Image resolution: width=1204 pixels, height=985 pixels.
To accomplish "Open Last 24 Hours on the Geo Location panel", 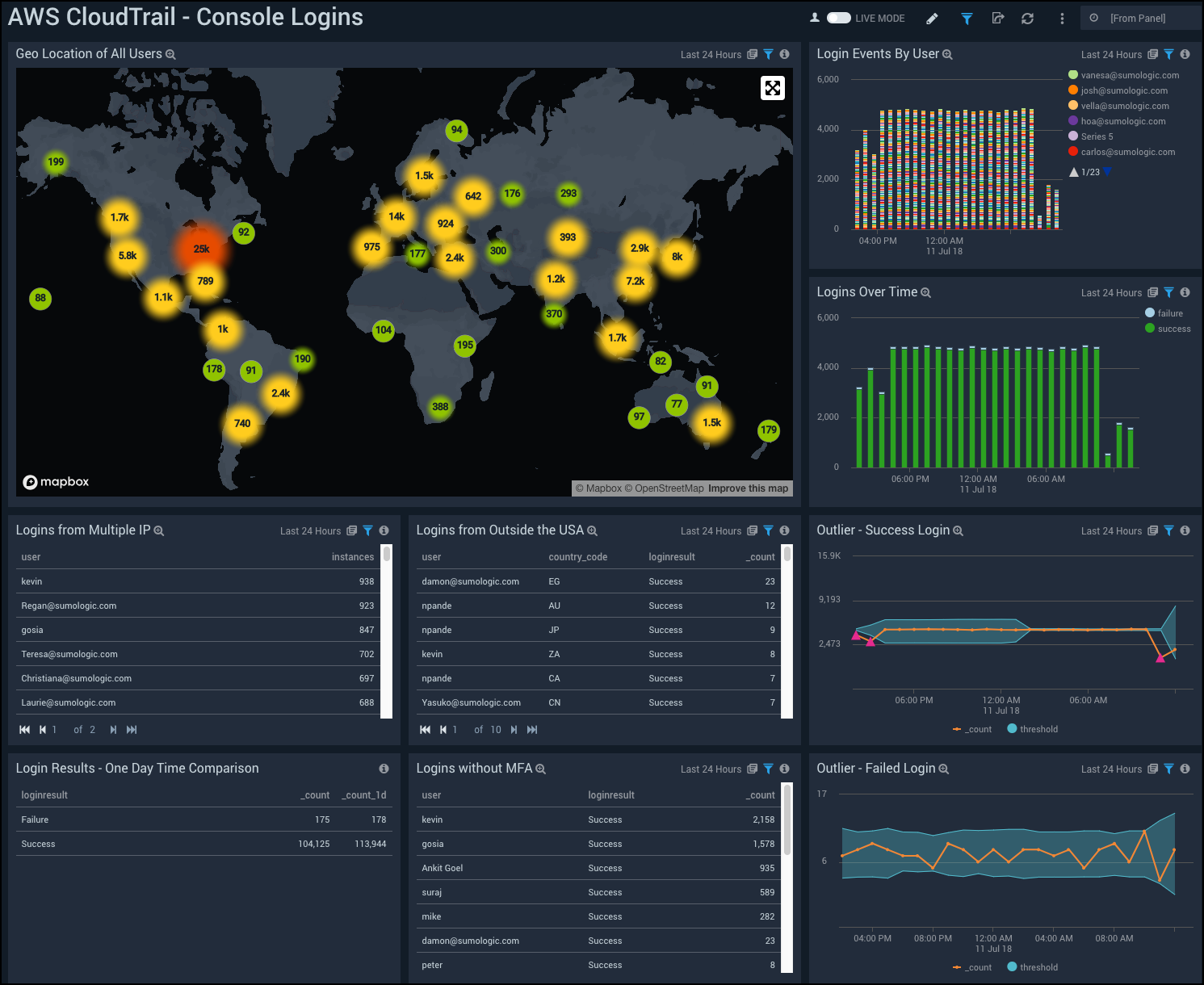I will [711, 54].
